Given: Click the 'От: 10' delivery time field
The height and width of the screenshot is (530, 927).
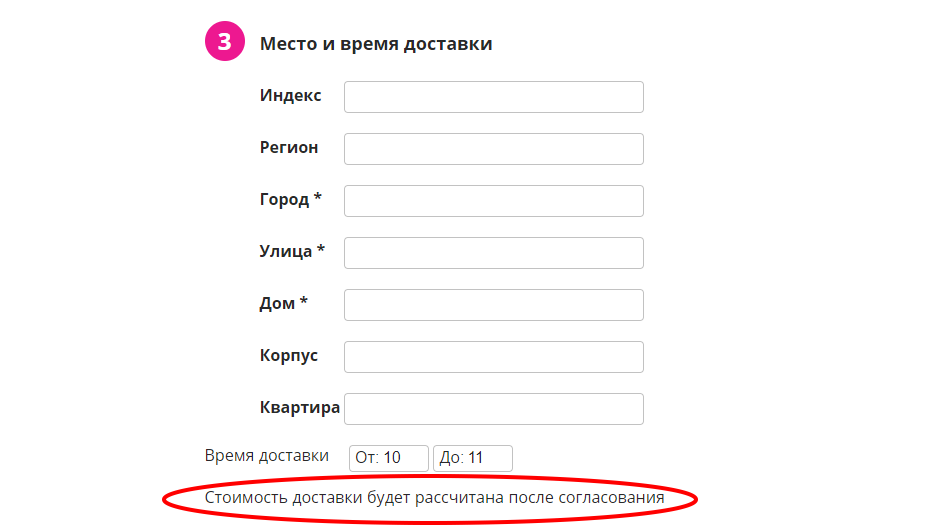Looking at the screenshot, I should [x=388, y=458].
